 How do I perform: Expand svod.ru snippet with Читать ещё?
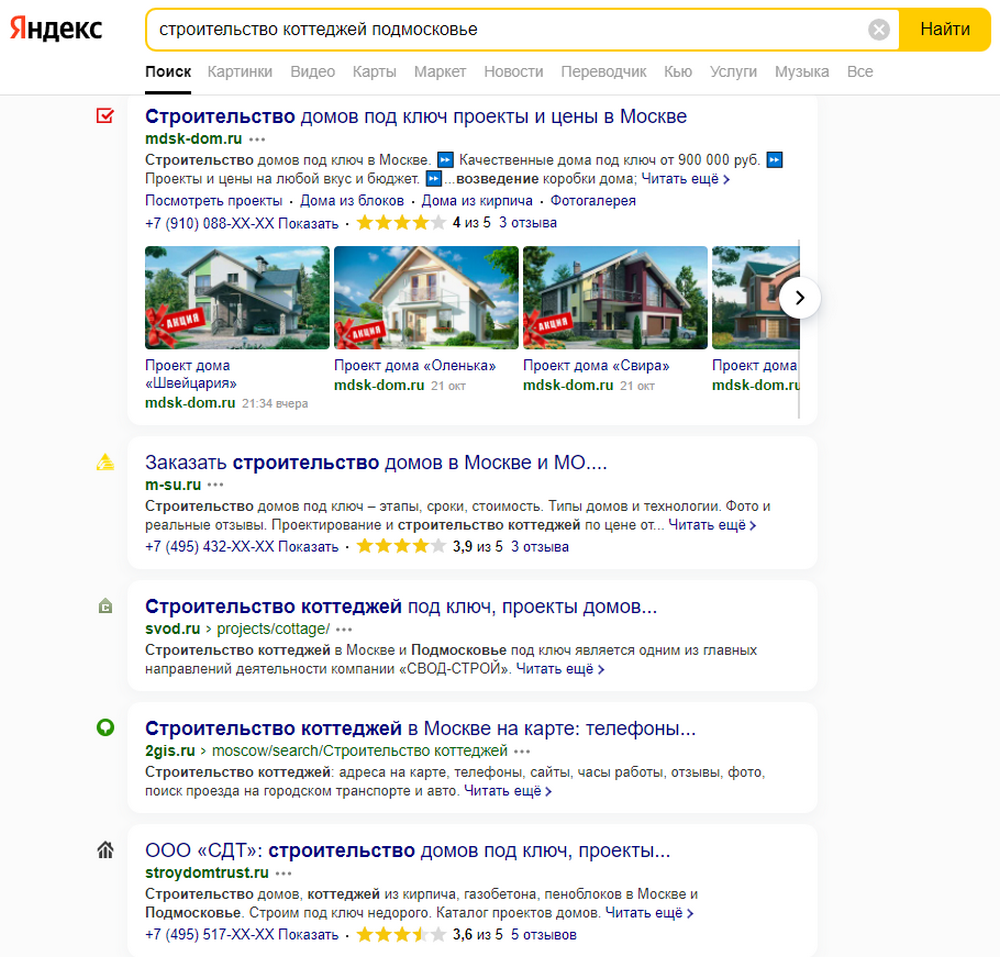(x=560, y=669)
